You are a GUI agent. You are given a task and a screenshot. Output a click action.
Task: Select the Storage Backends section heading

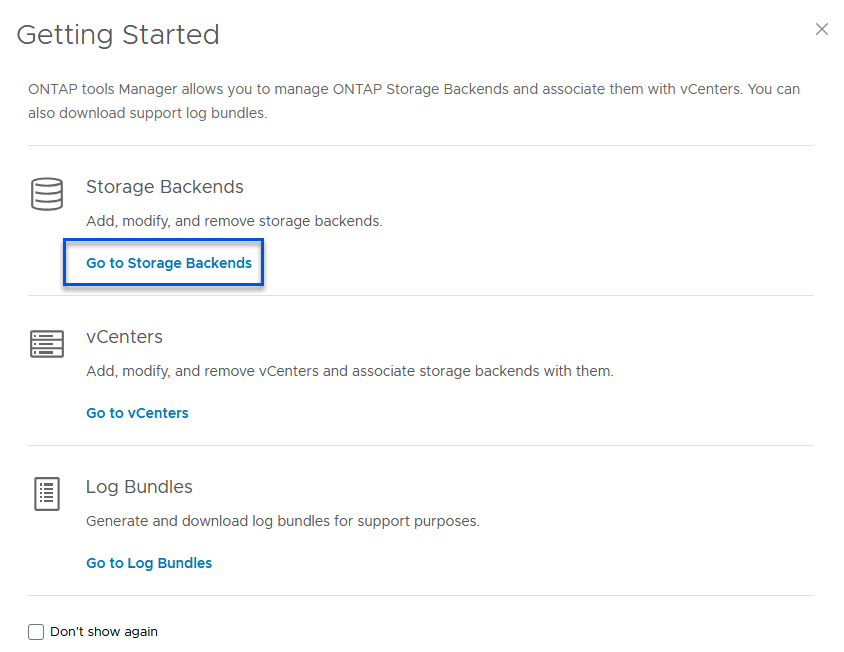[x=165, y=187]
